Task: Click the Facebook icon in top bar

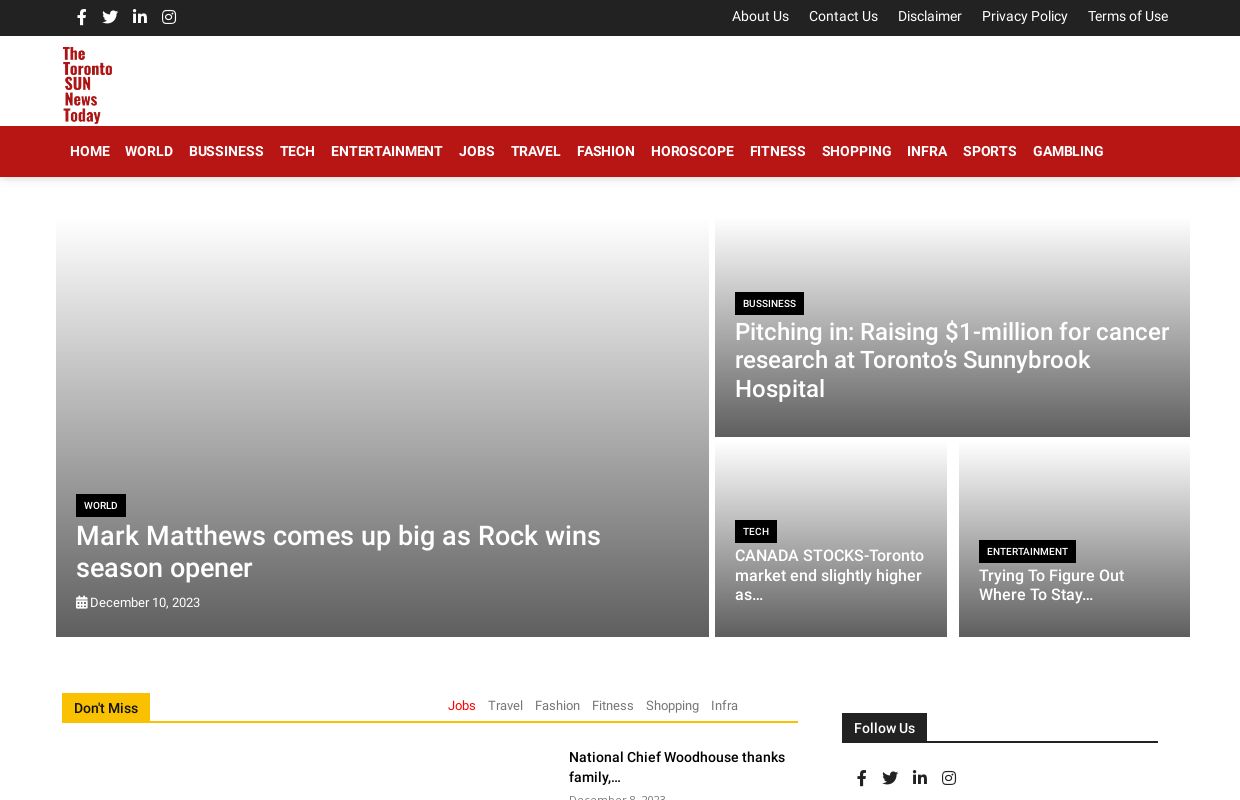Action: click(x=82, y=17)
